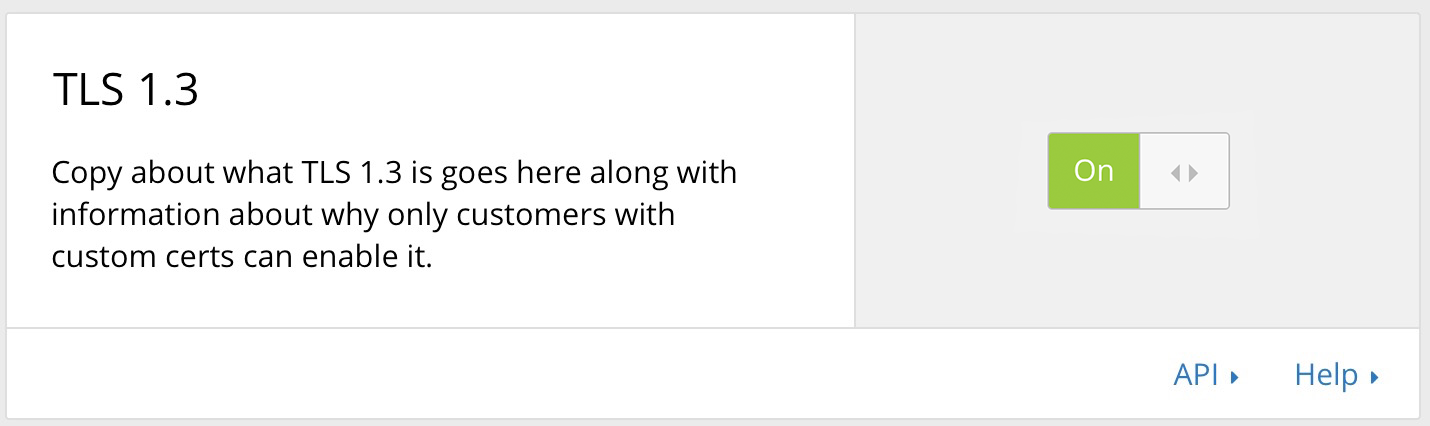Expand the API section in footer

[1206, 375]
